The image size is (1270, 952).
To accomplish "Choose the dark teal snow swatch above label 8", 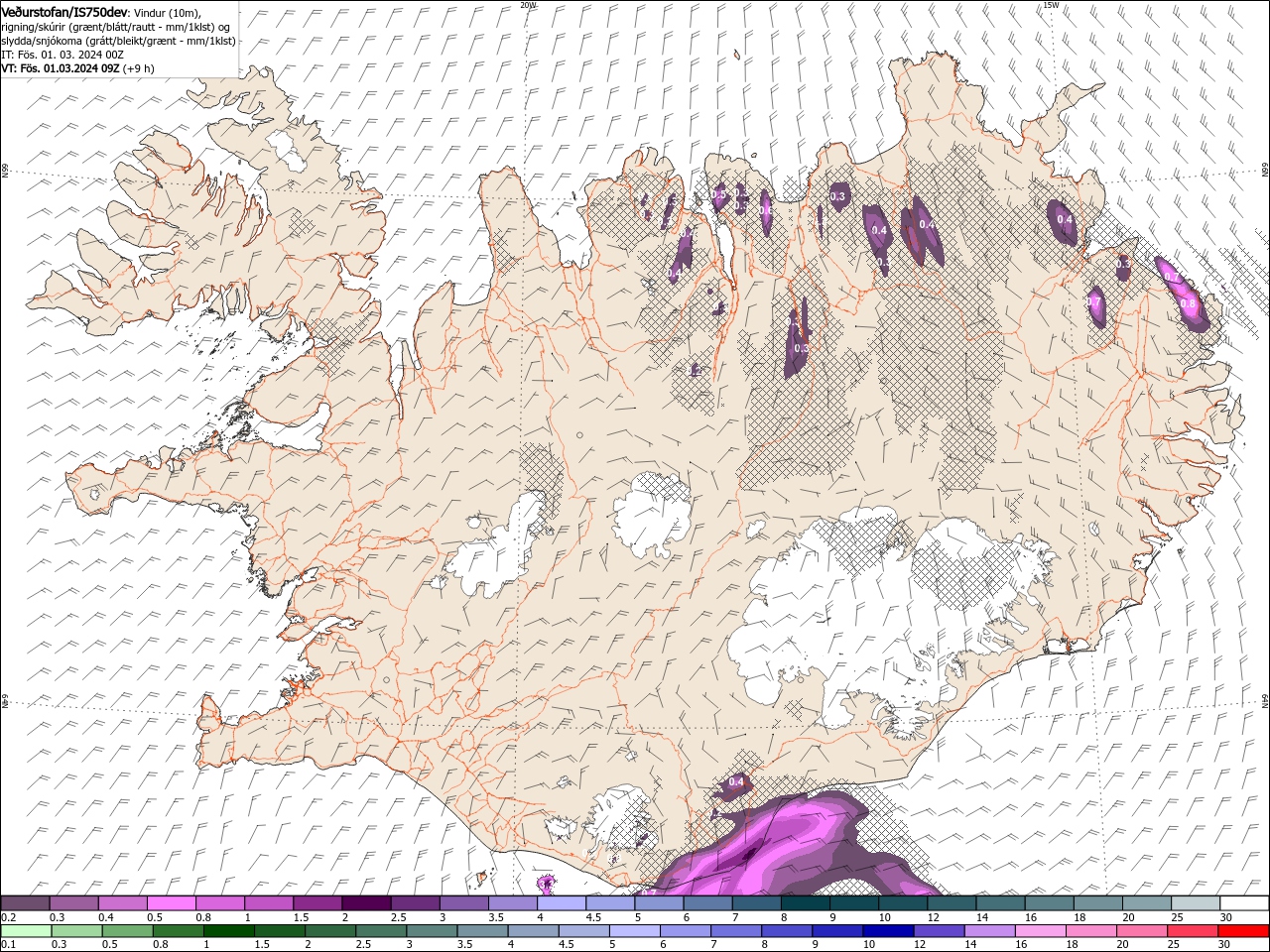I will pos(805,903).
